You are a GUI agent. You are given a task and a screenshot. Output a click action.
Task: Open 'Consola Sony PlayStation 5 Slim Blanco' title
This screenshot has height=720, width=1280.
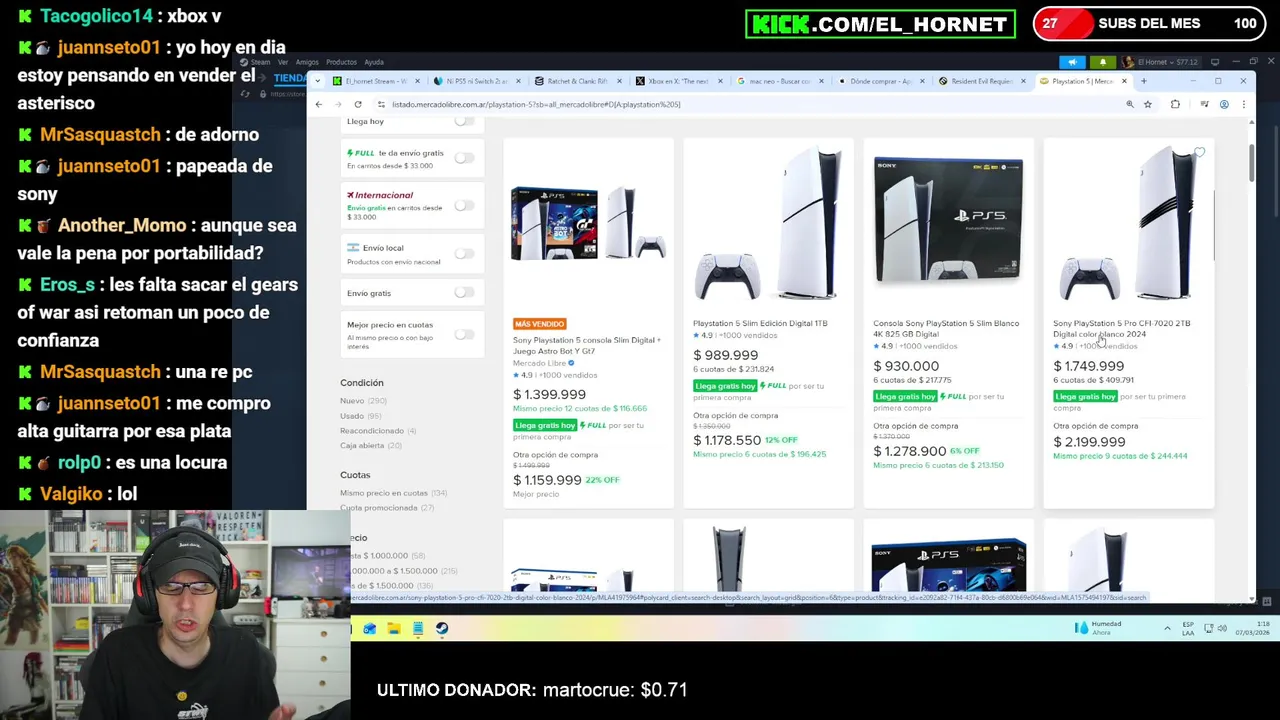coord(946,329)
